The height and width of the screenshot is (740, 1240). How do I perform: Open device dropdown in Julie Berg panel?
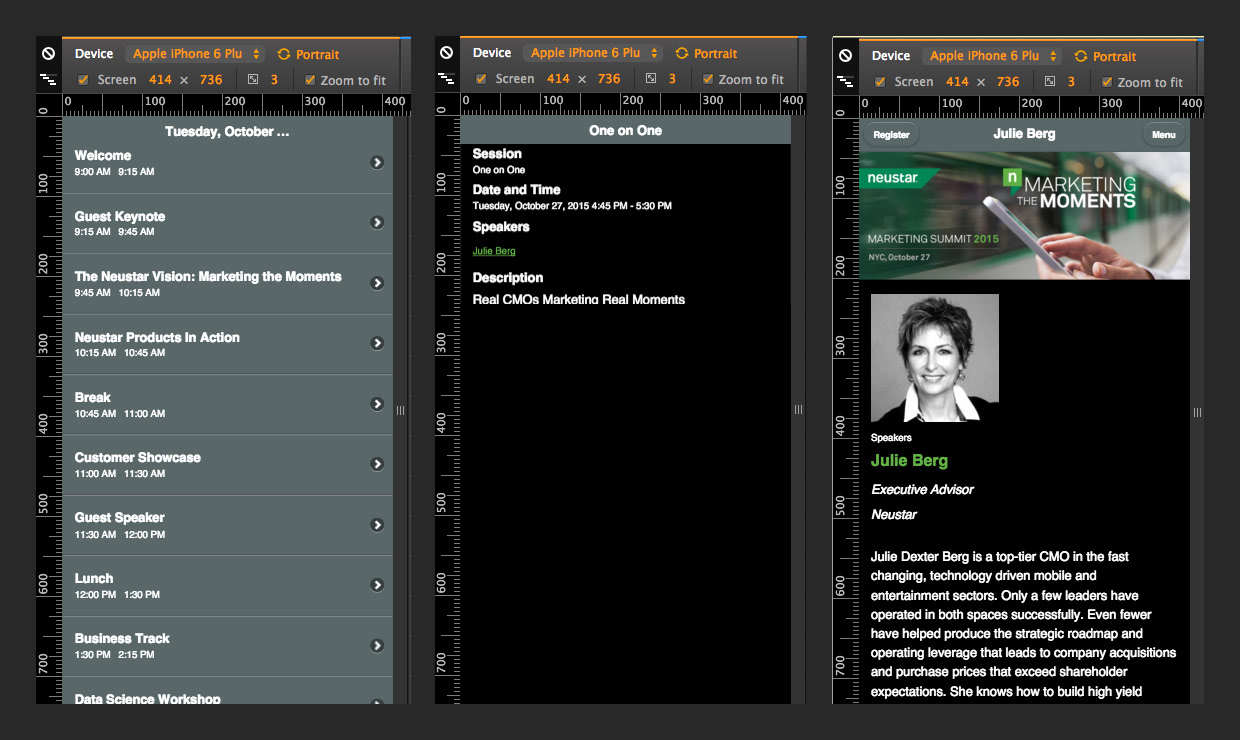(x=992, y=56)
